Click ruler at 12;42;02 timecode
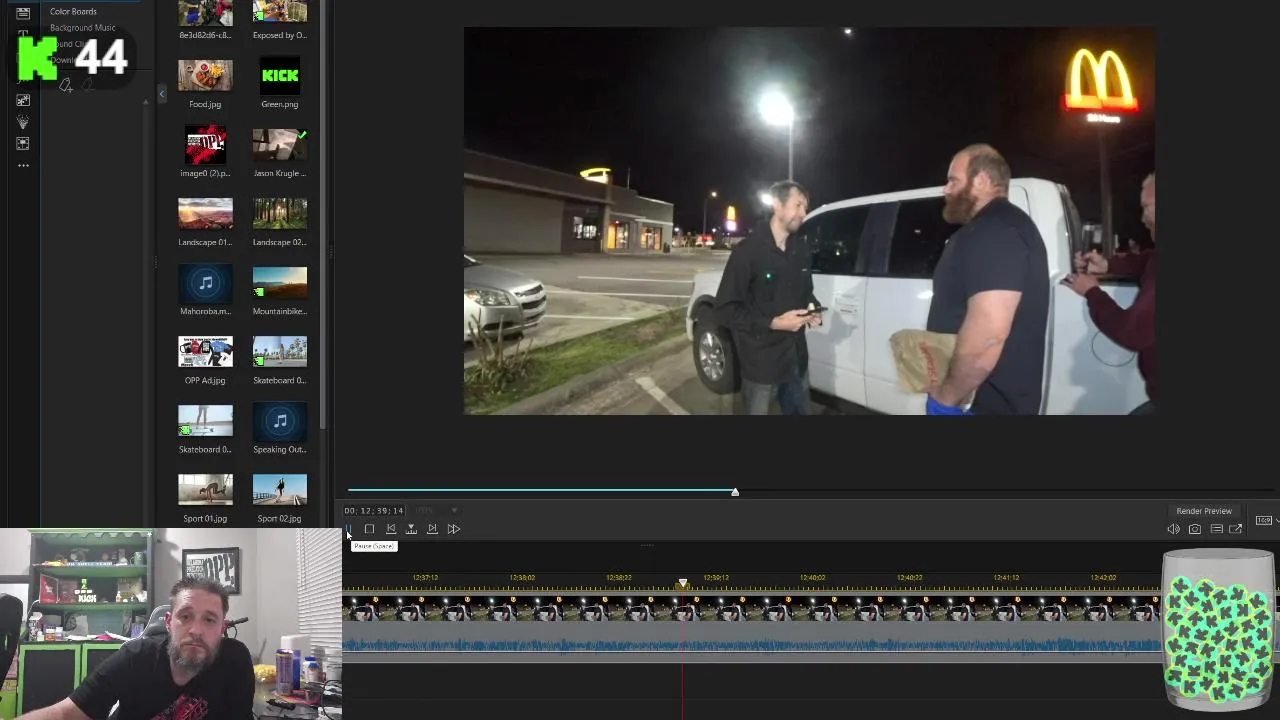 1103,578
